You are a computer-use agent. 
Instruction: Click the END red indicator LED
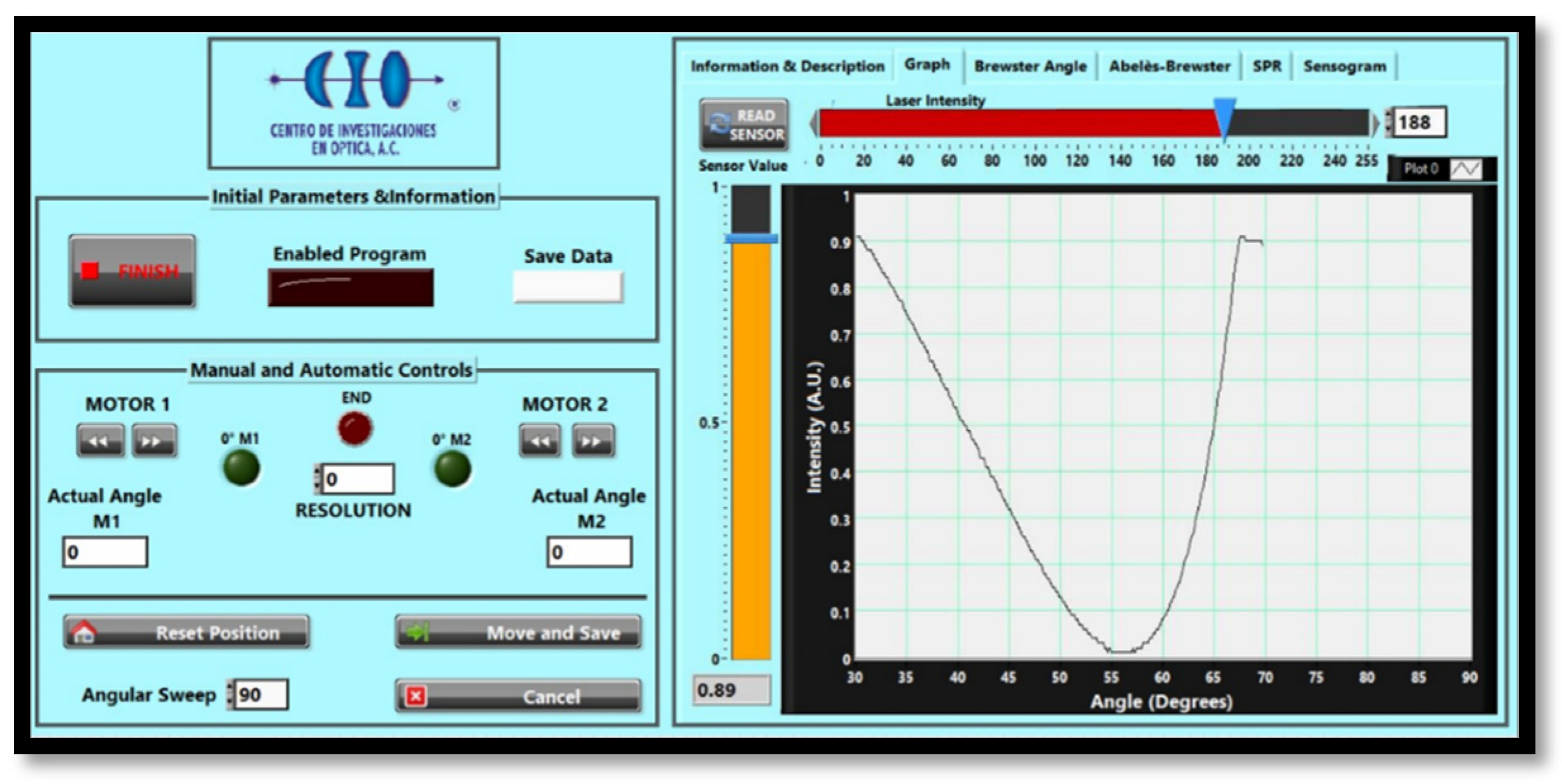pos(355,428)
